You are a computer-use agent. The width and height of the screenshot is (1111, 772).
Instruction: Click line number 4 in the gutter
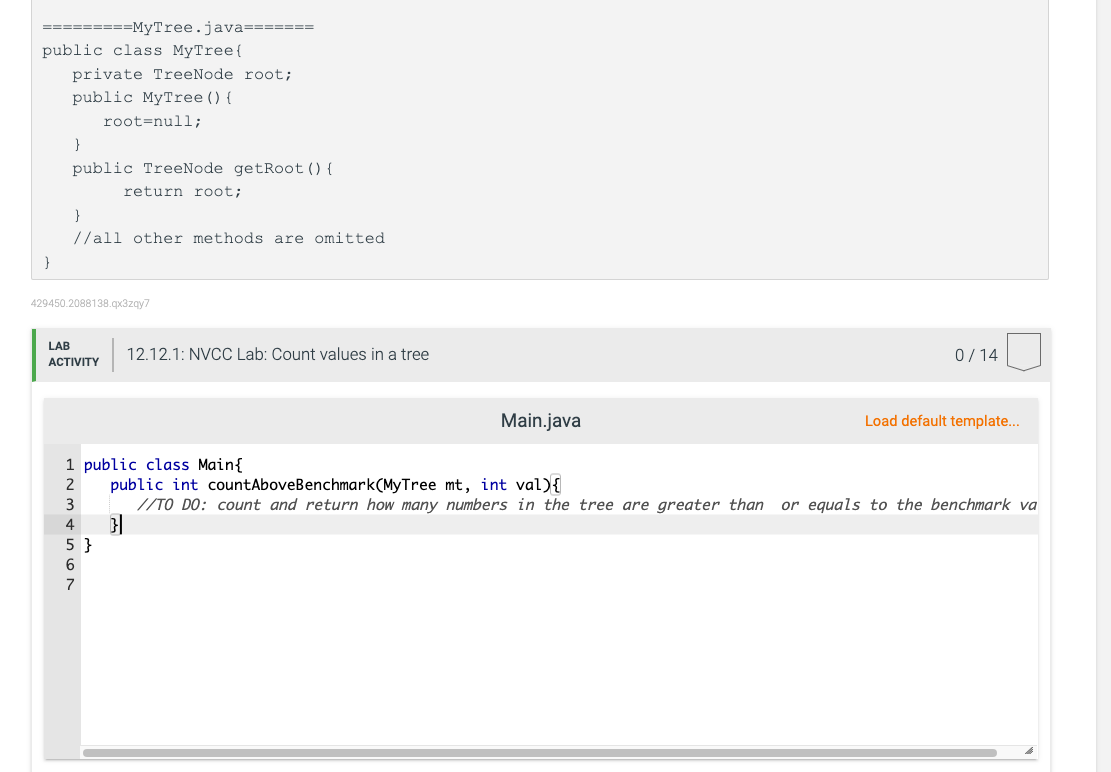[68, 524]
